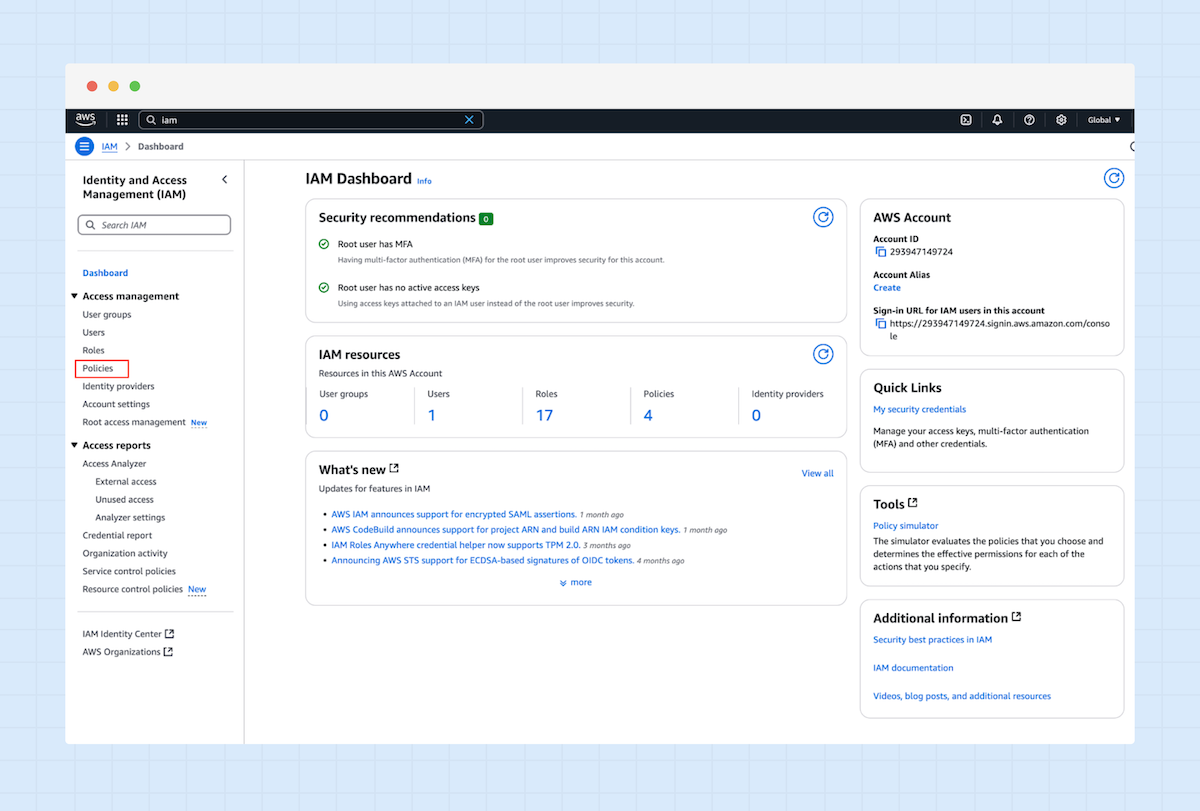Collapse the IAM side navigation panel
Screen dimensions: 1200x811
coord(224,180)
